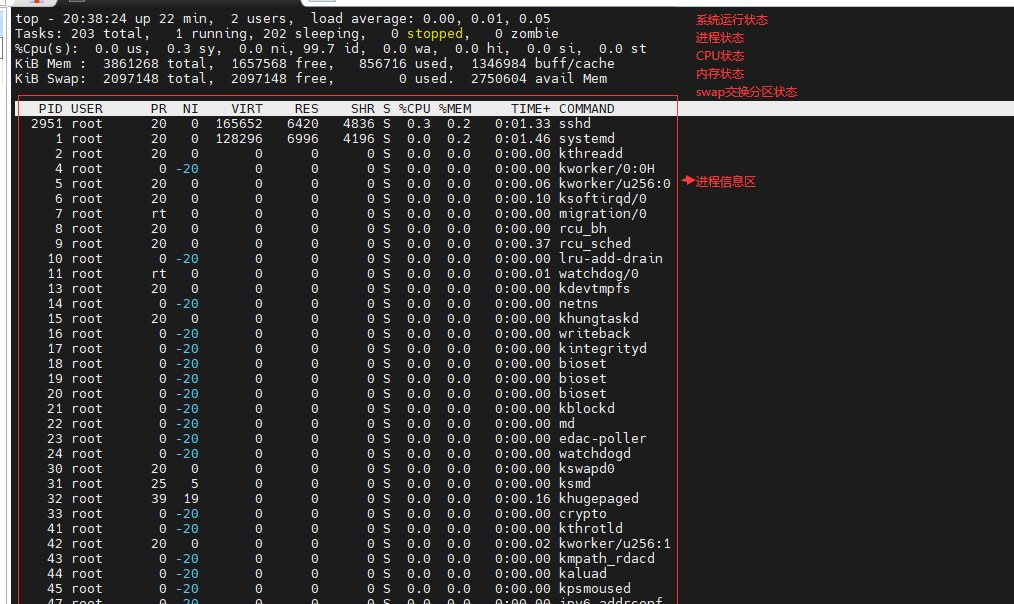Select VIRT value 165652
The width and height of the screenshot is (1014, 604).
pos(239,124)
